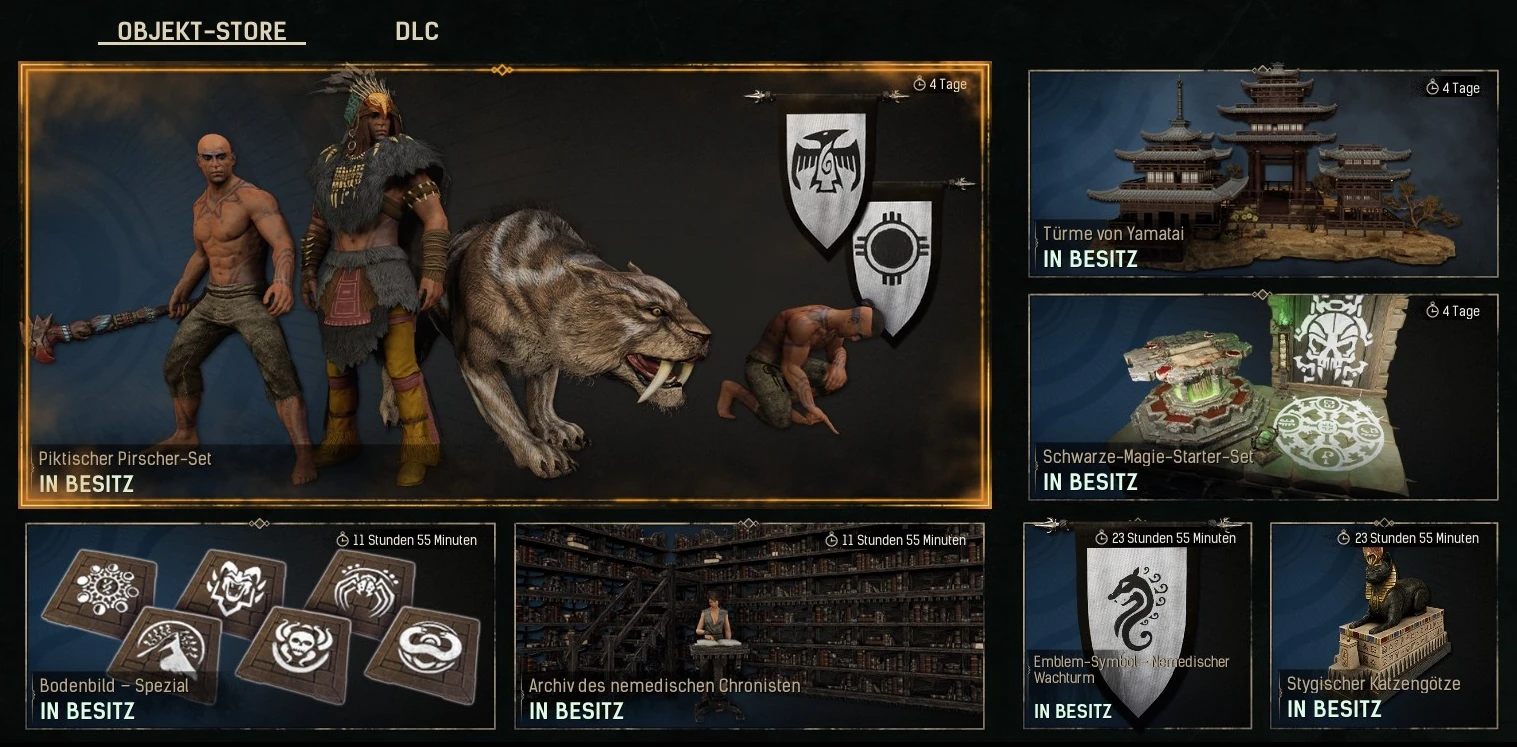
Task: Open the Piktischer Pirscher-Set bundle
Action: click(504, 285)
